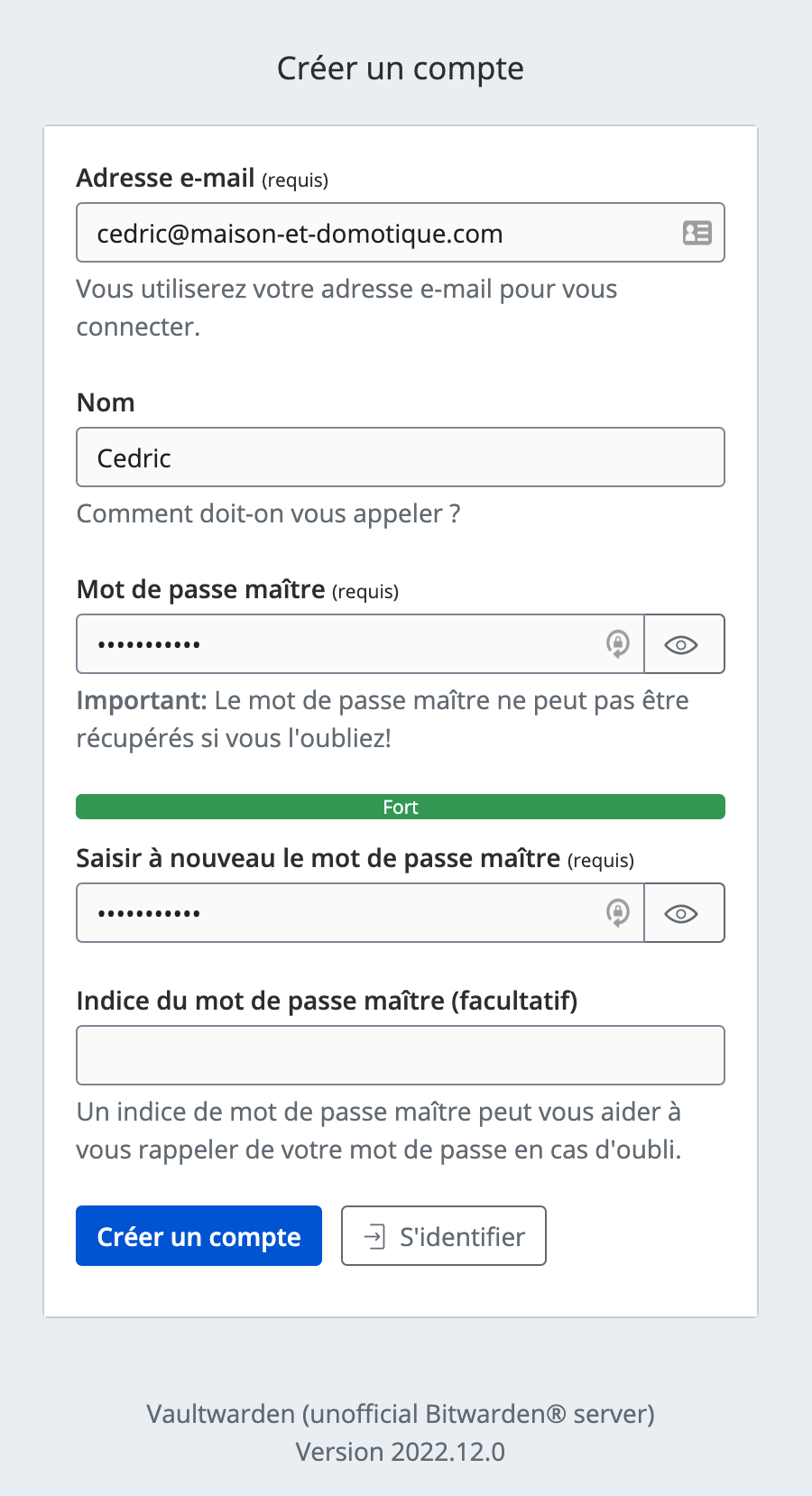Click the Mot de passe maître (requis) label
Viewport: 812px width, 1496px height.
(x=237, y=590)
